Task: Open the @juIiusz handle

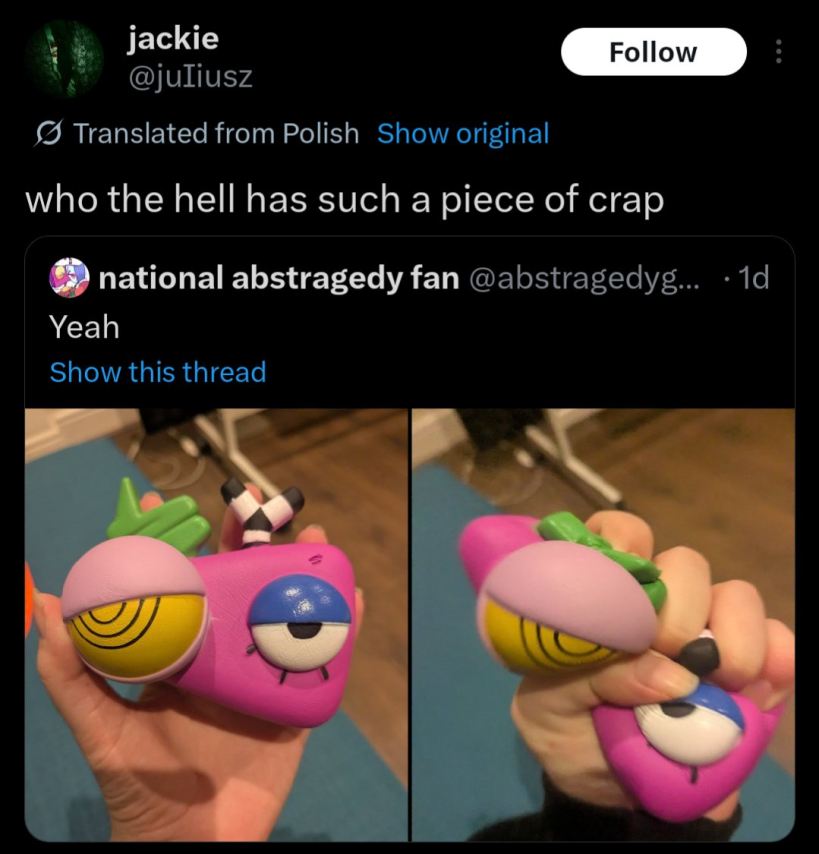Action: tap(190, 76)
